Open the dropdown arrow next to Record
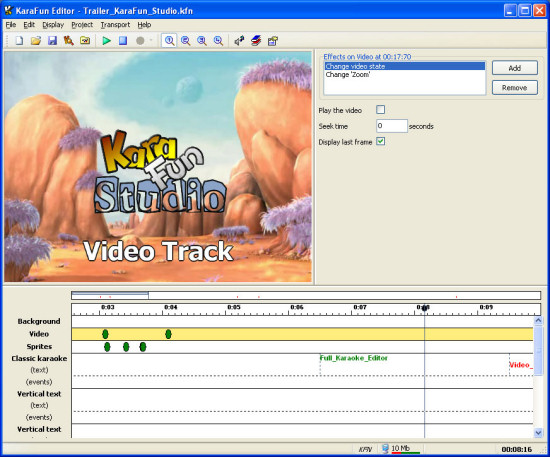Viewport: 550px width, 457px height. 151,40
